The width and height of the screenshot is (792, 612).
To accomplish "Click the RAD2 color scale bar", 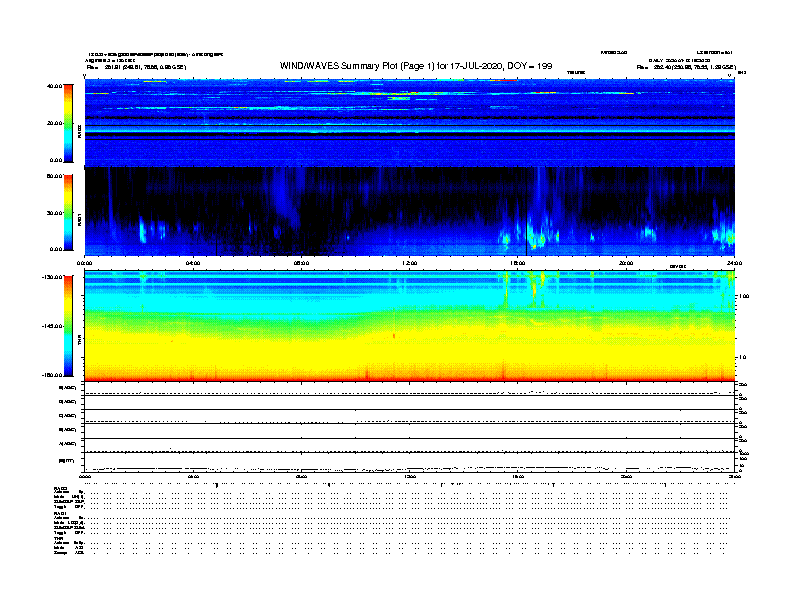I will pyautogui.click(x=68, y=123).
